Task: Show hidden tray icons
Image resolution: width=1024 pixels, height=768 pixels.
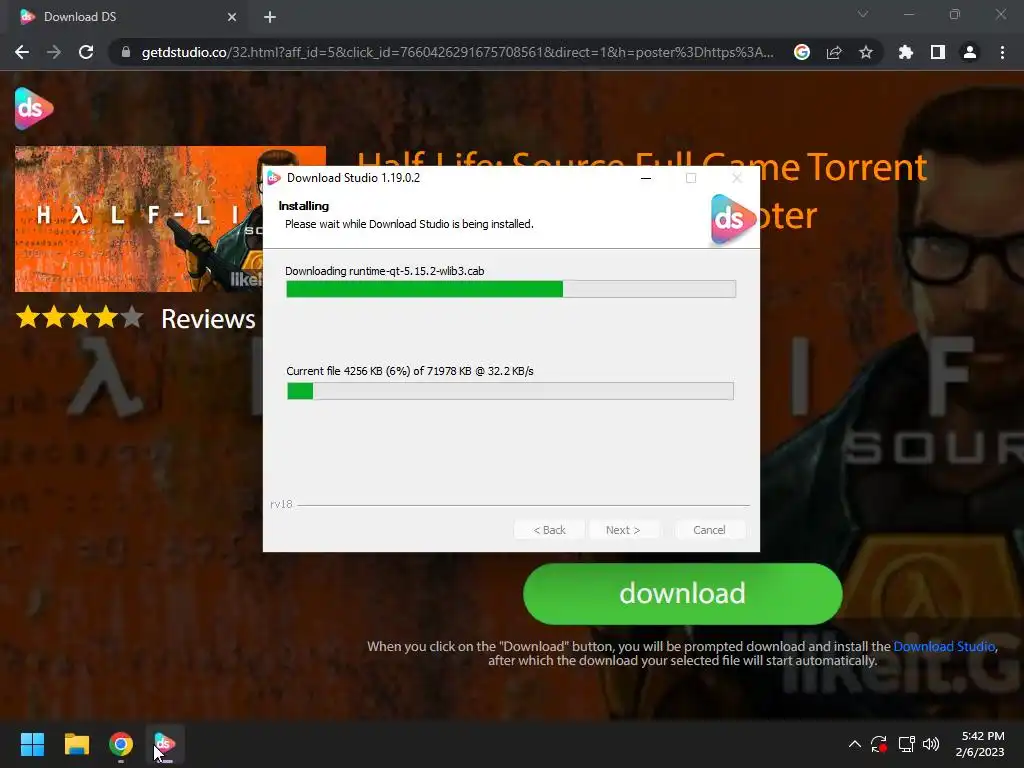Action: [x=854, y=744]
